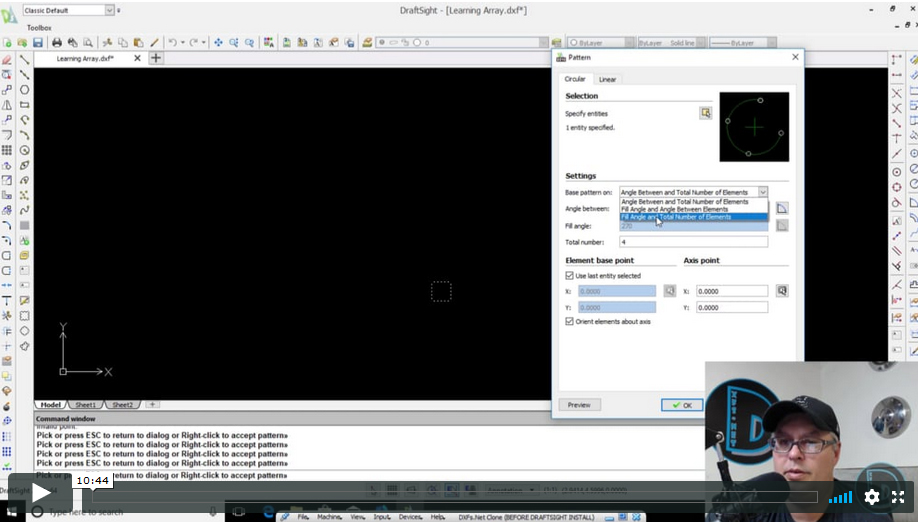
Task: Select the Rectangle draw tool
Action: pos(25,105)
